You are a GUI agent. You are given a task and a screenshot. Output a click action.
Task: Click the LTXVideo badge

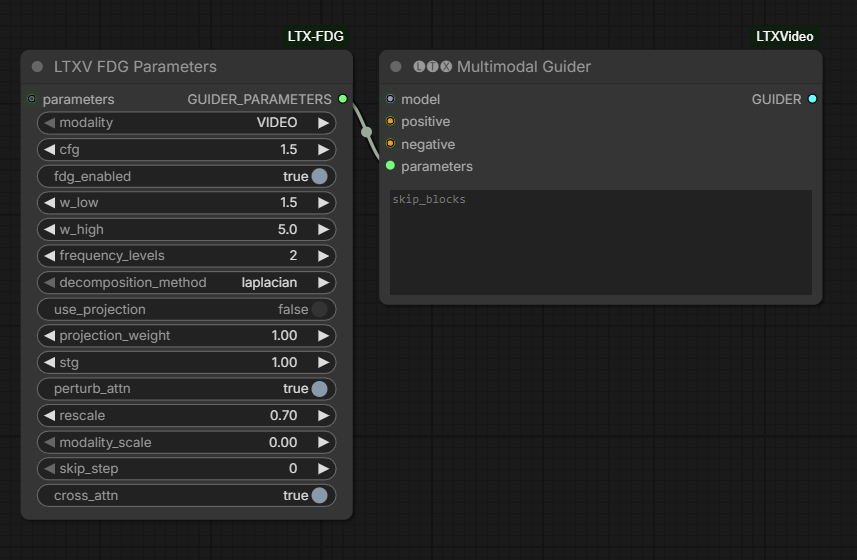tap(784, 37)
